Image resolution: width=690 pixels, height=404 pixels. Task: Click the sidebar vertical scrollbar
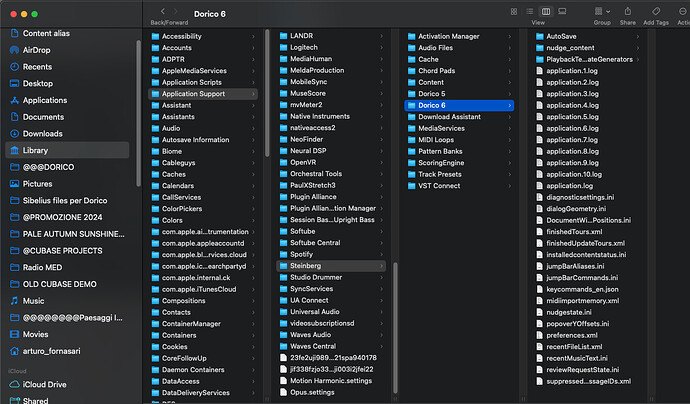(x=139, y=113)
